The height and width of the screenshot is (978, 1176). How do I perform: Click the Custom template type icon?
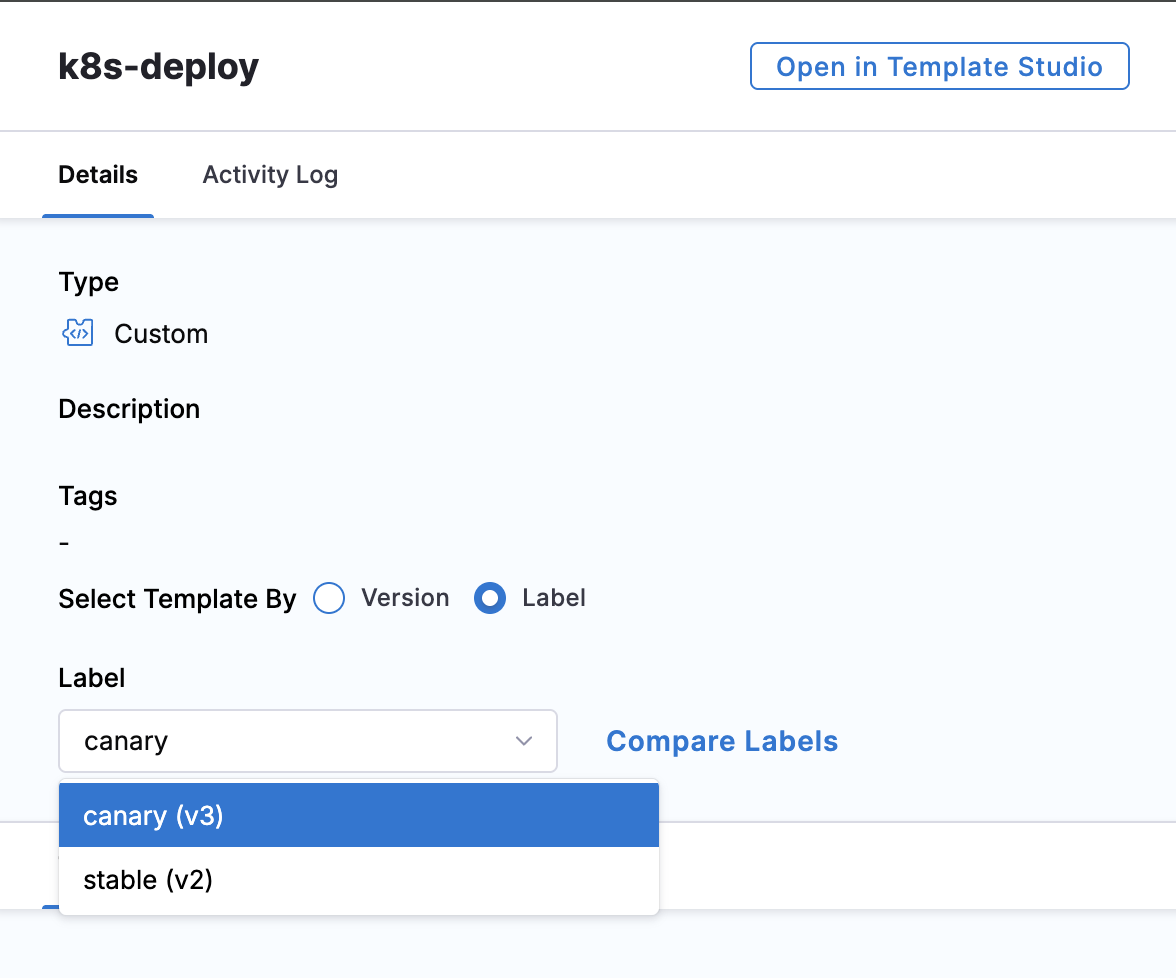point(78,333)
